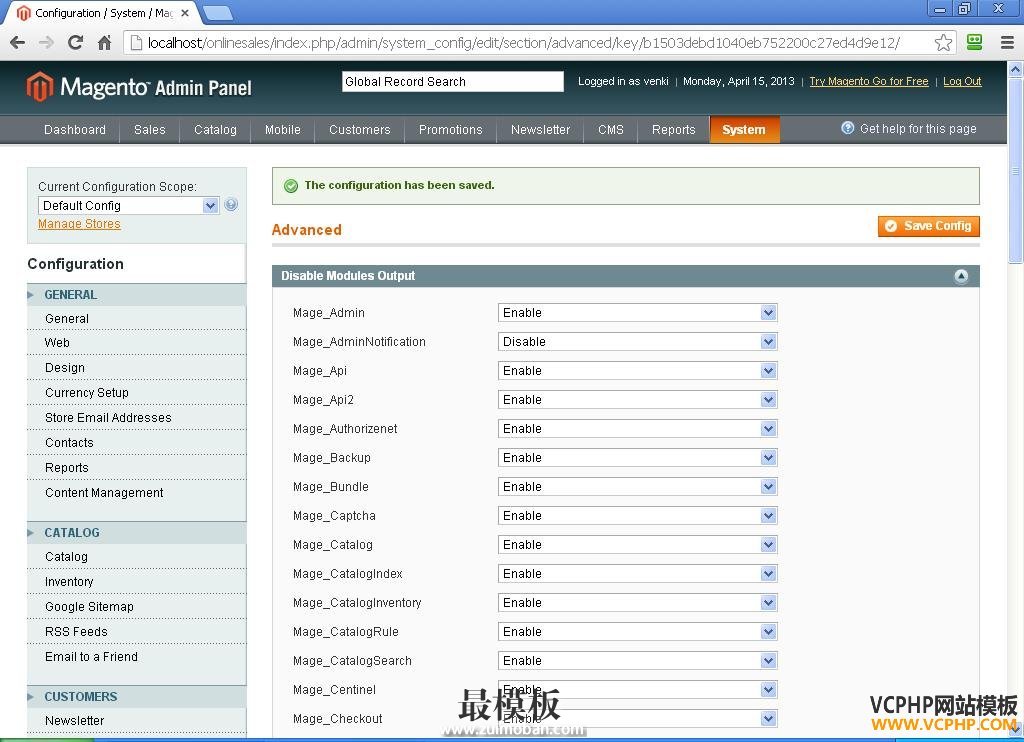The height and width of the screenshot is (742, 1024).
Task: Reload the page with refresh icon
Action: pos(76,43)
